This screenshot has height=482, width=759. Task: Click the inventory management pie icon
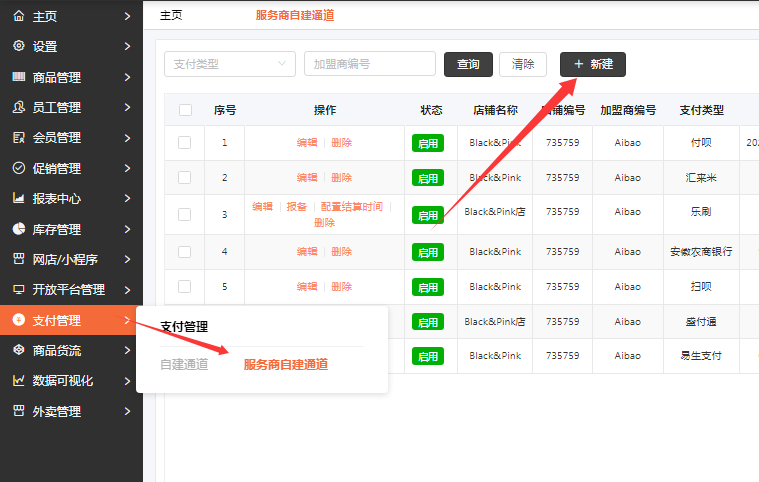18,229
